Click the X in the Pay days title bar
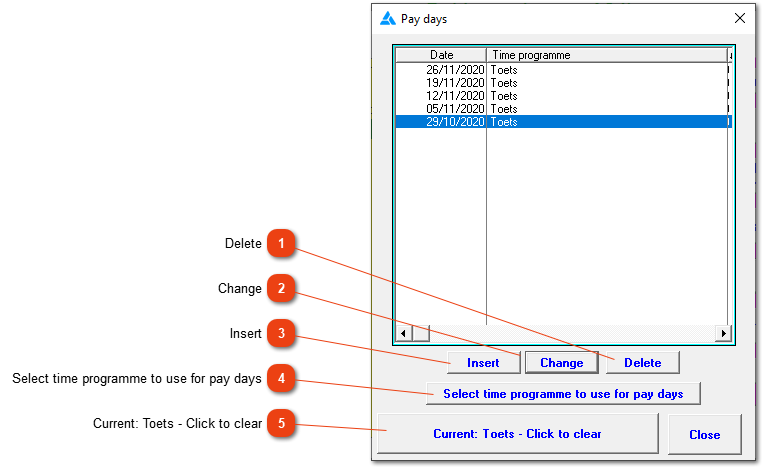The width and height of the screenshot is (764, 470). pos(740,19)
